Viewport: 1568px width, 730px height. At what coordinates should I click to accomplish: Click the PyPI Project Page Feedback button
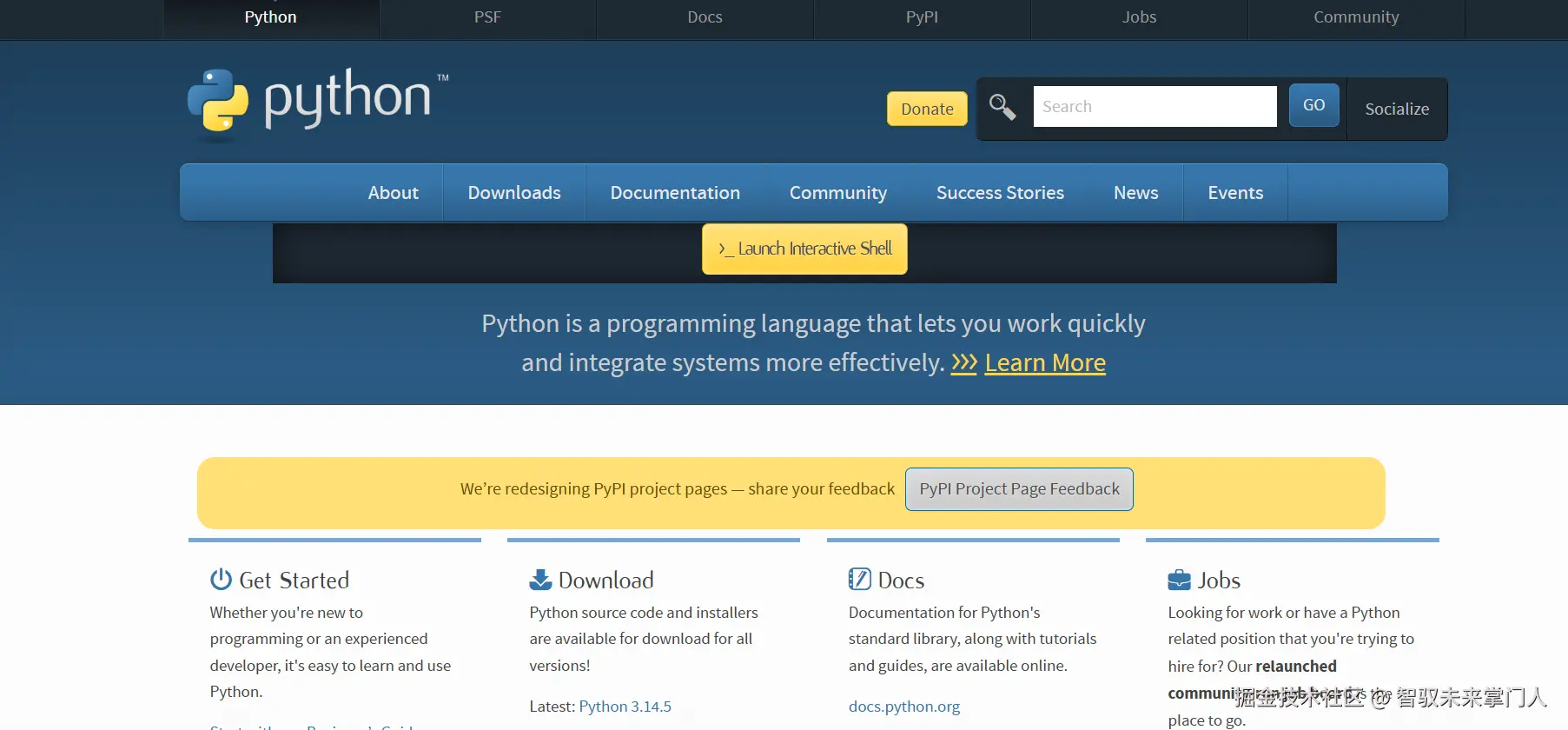click(x=1019, y=489)
